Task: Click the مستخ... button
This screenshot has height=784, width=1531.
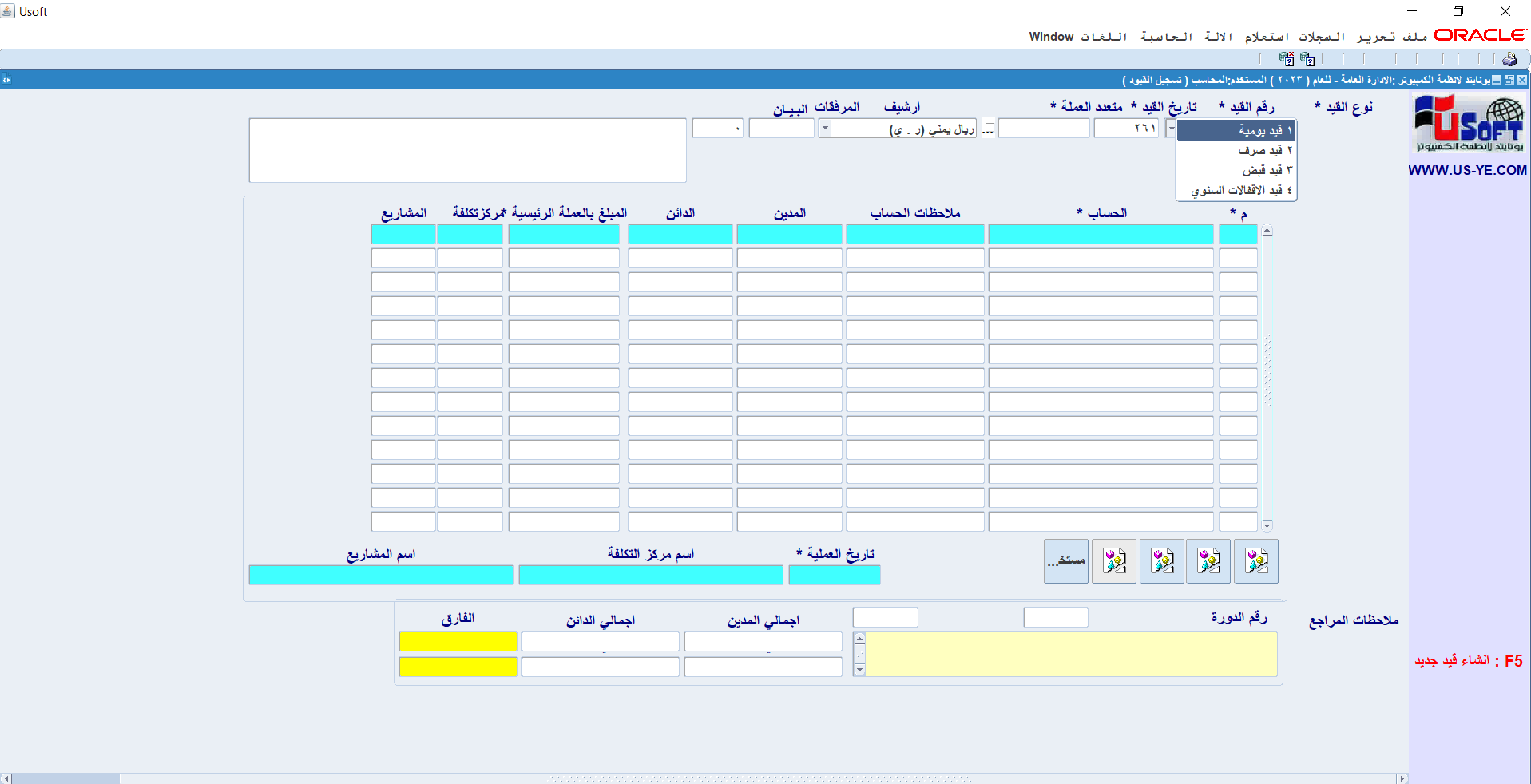Action: pyautogui.click(x=1065, y=561)
